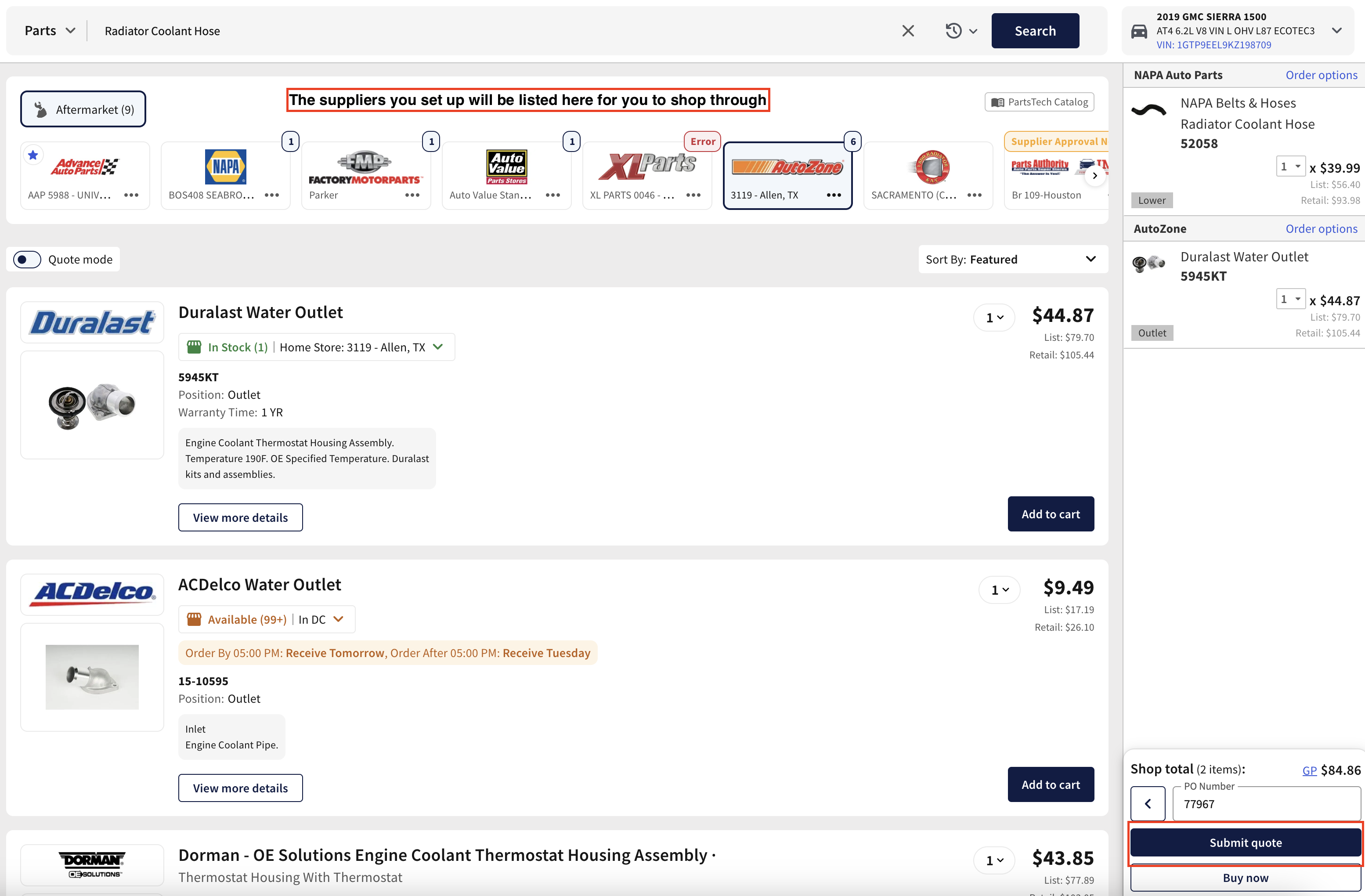Click the GP link in shop total
Screen dimensions: 1365x896
(x=1309, y=770)
